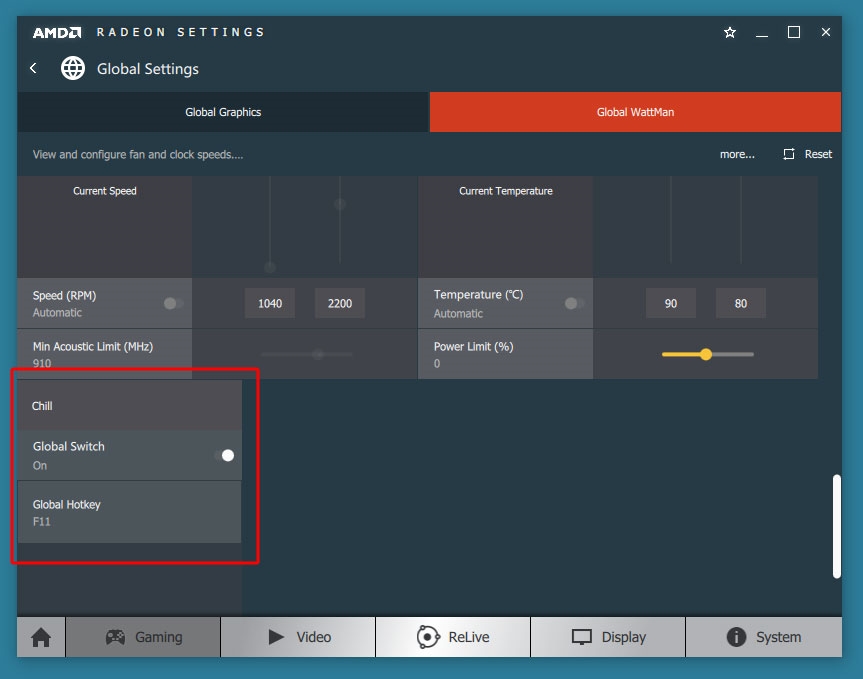The height and width of the screenshot is (679, 863).
Task: Open the Display section
Action: (x=608, y=637)
